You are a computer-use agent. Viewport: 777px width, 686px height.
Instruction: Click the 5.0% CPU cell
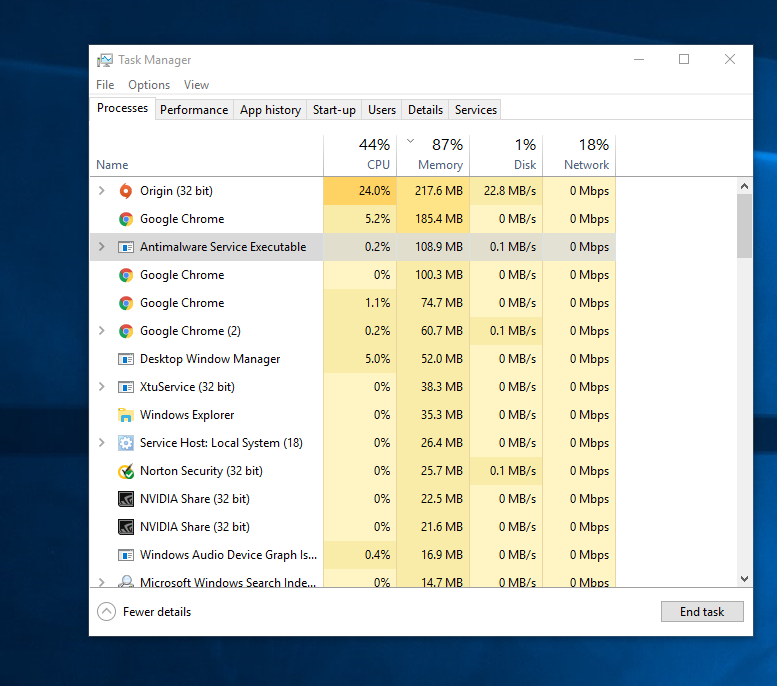360,359
